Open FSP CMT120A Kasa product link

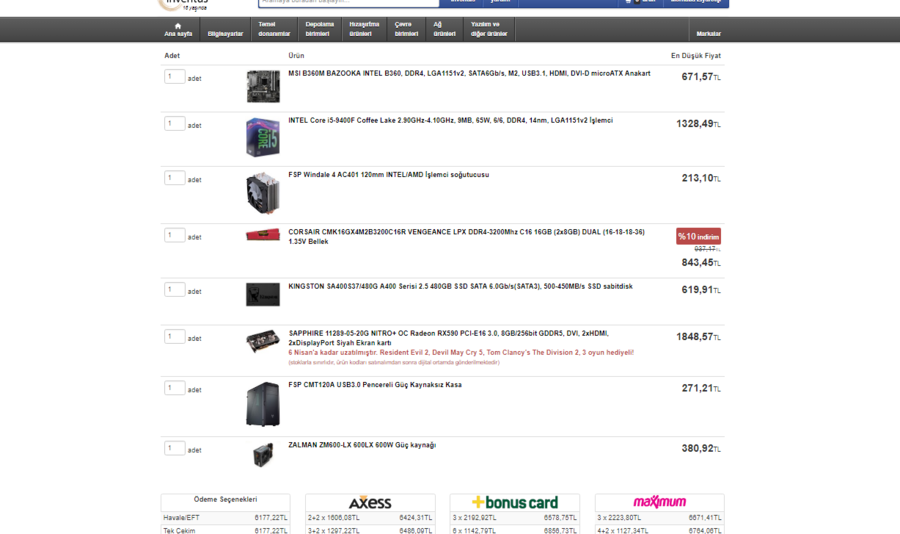(x=375, y=385)
